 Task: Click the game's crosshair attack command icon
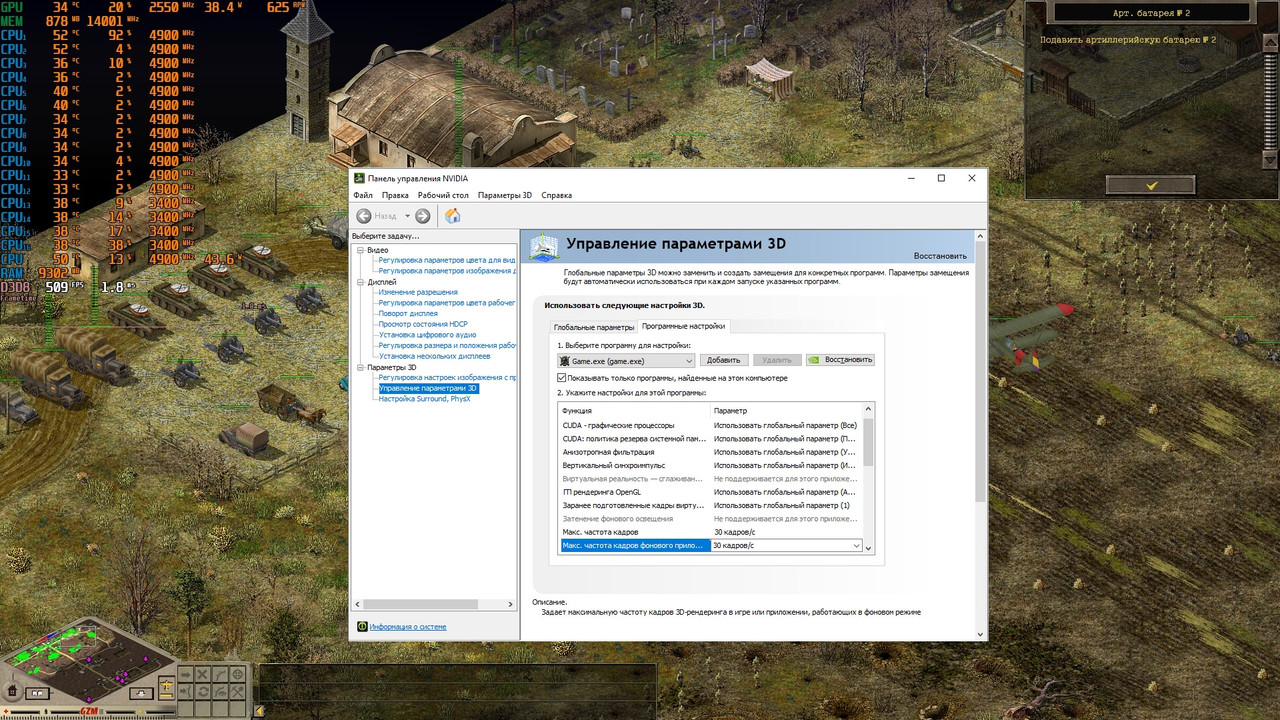coord(238,674)
